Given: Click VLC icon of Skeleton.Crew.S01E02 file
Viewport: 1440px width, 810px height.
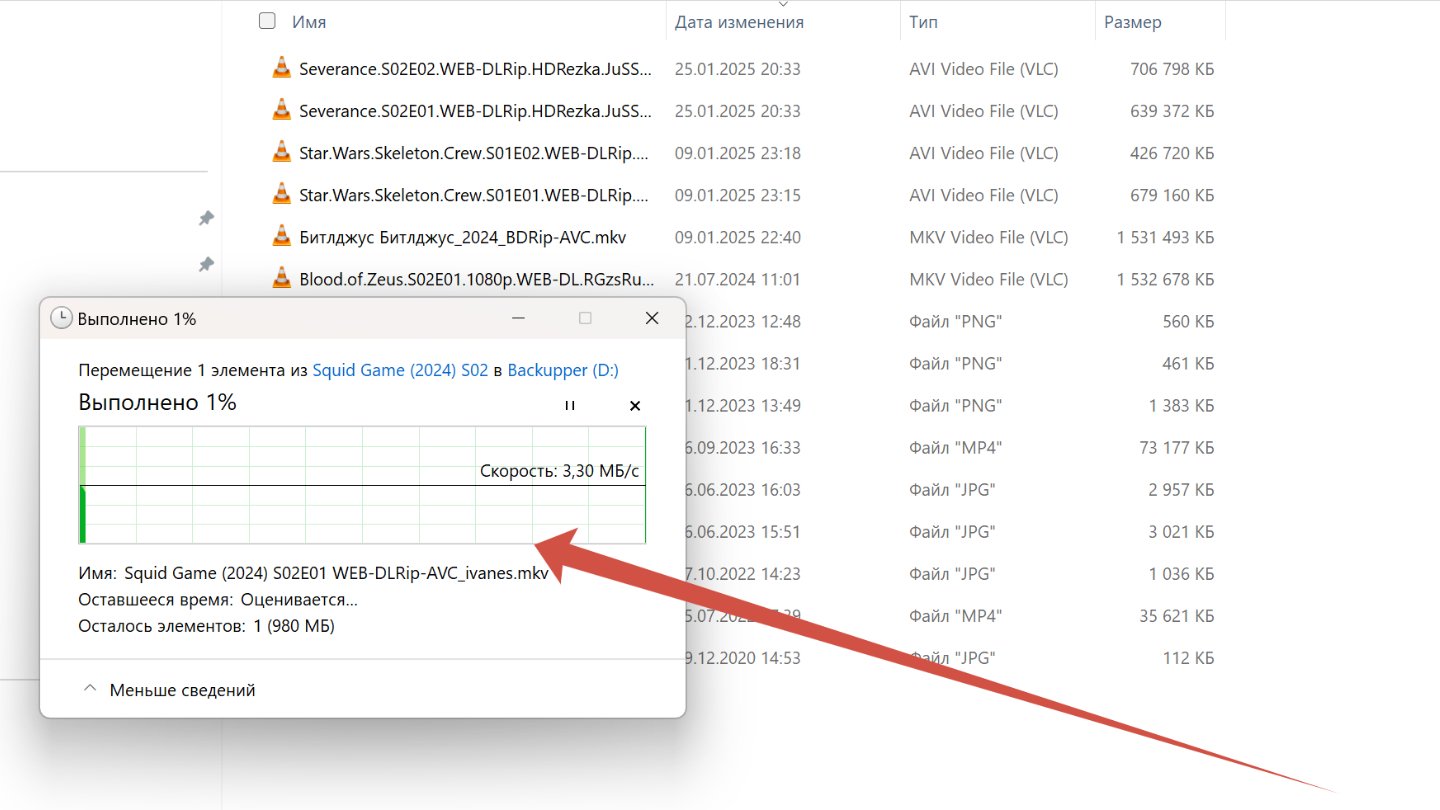Looking at the screenshot, I should [x=282, y=152].
